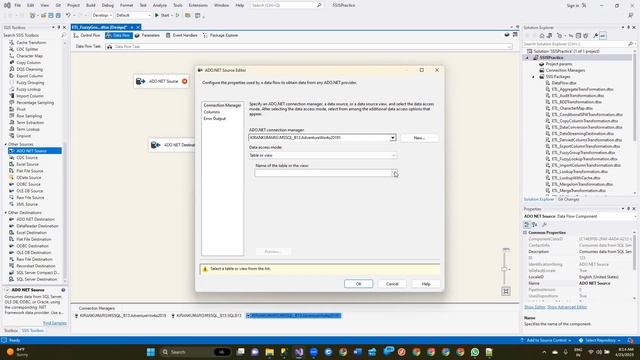Open Show Advanced Editor link
This screenshot has height=360, width=640.
pyautogui.click(x=567, y=307)
